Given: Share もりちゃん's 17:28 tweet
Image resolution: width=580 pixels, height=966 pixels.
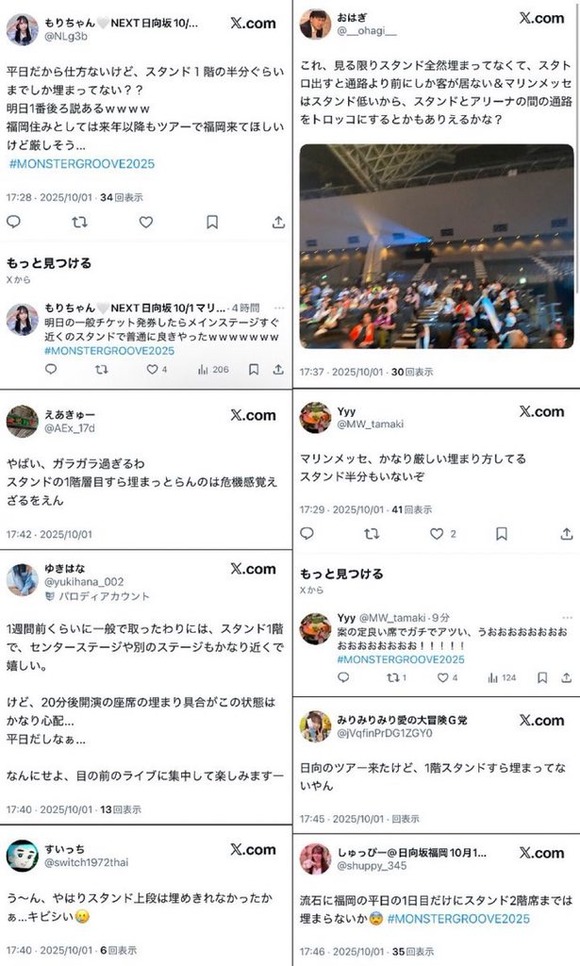Looking at the screenshot, I should point(279,222).
